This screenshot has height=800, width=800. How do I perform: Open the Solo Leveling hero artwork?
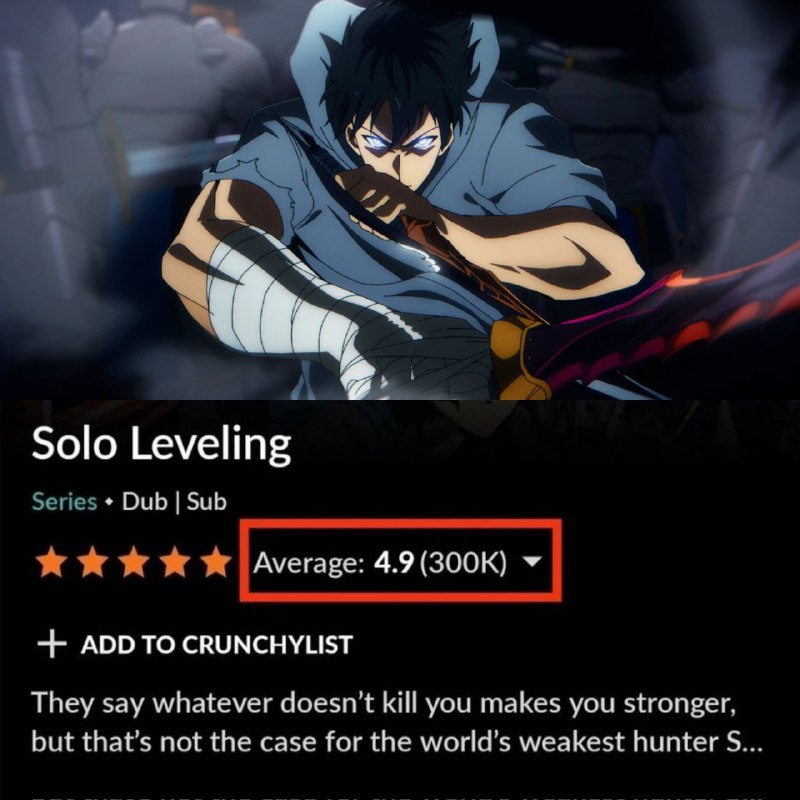(x=400, y=199)
